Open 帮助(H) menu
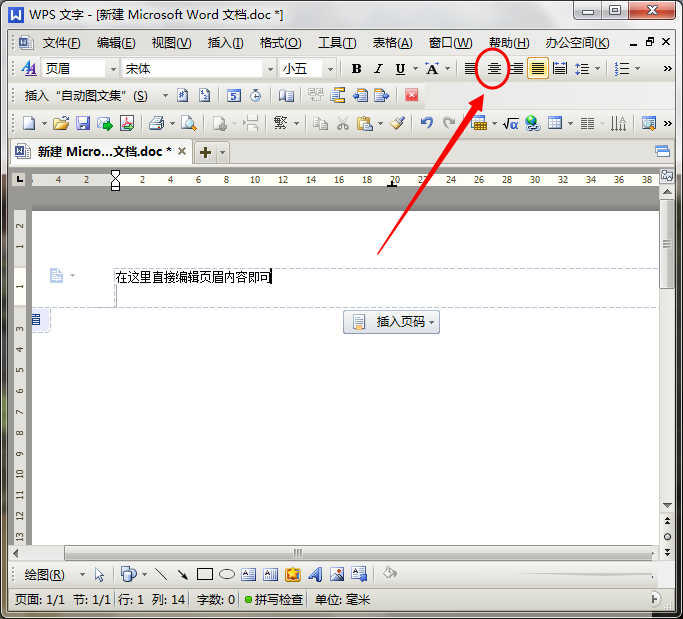683x619 pixels. click(x=509, y=43)
